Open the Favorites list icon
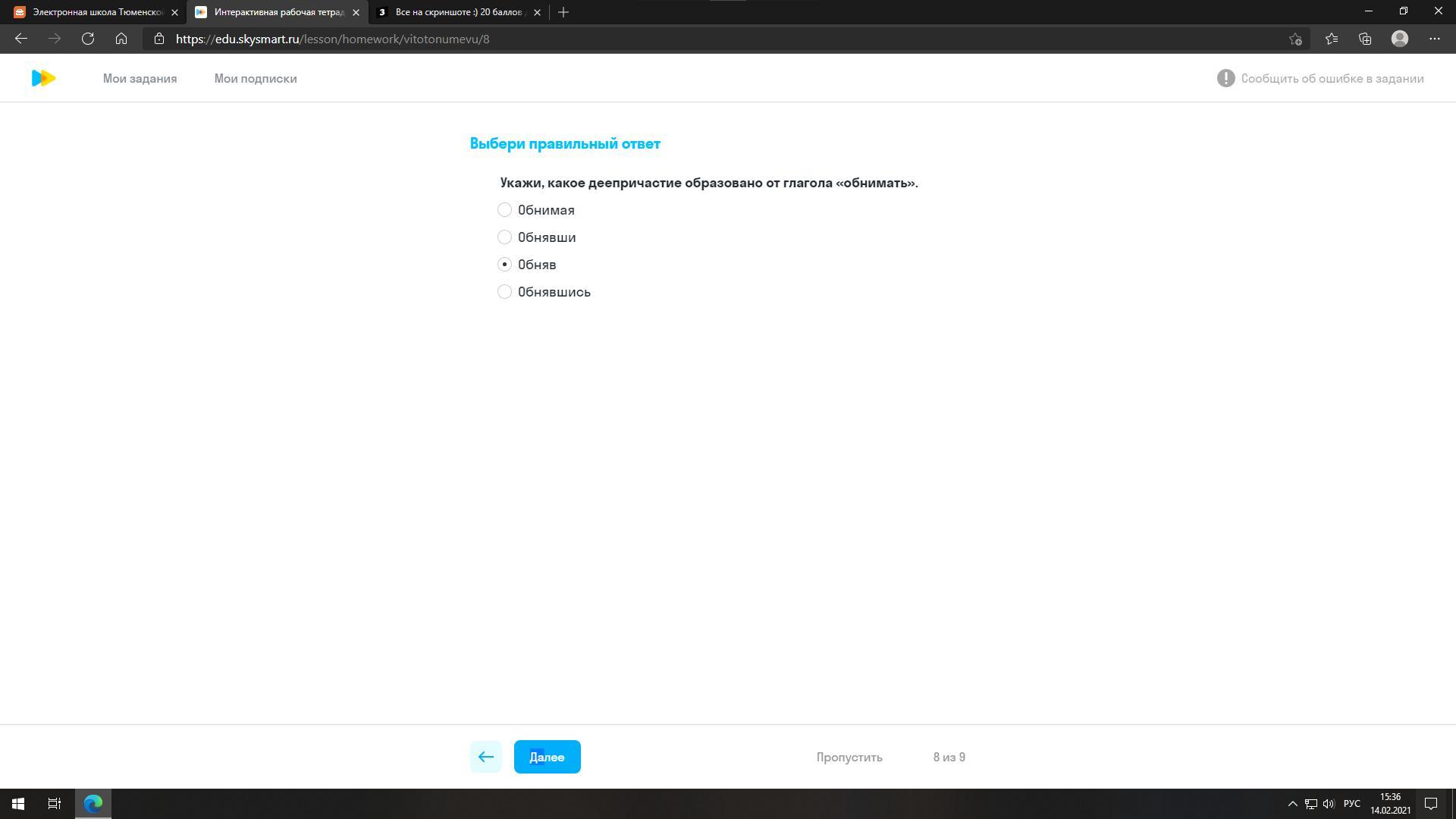Screen dimensions: 1456x819 (x=1332, y=39)
